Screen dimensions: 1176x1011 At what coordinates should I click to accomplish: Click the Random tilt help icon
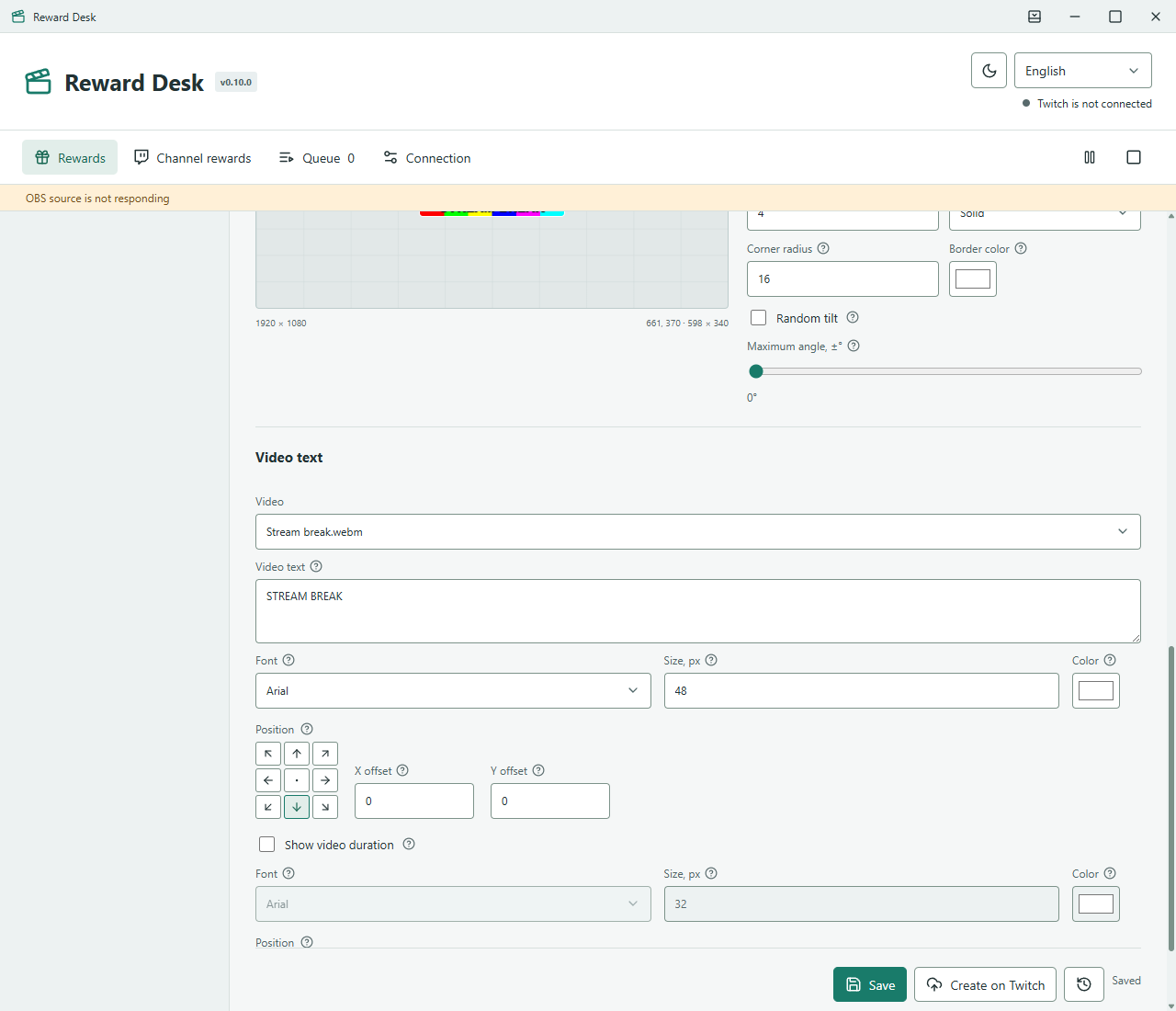coord(853,317)
